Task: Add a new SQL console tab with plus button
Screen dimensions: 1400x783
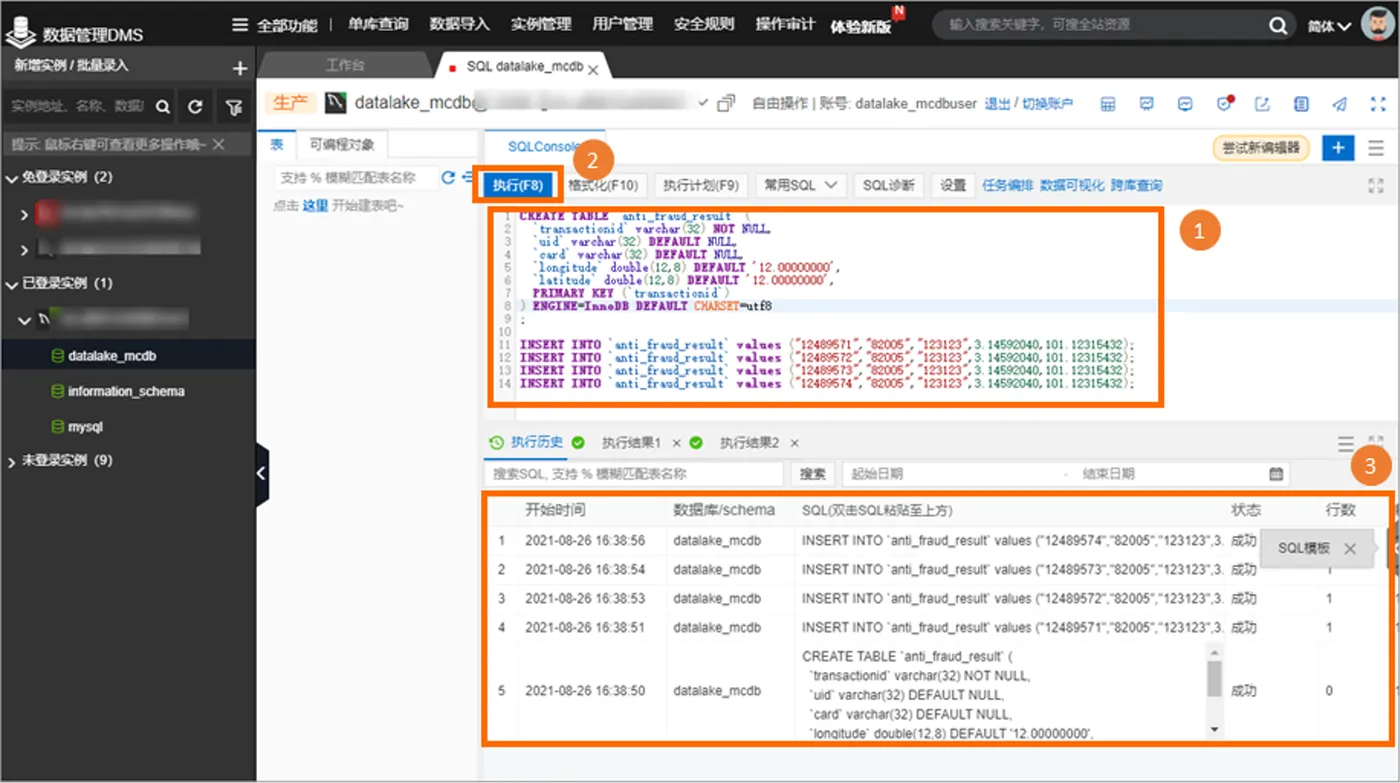Action: (1338, 148)
